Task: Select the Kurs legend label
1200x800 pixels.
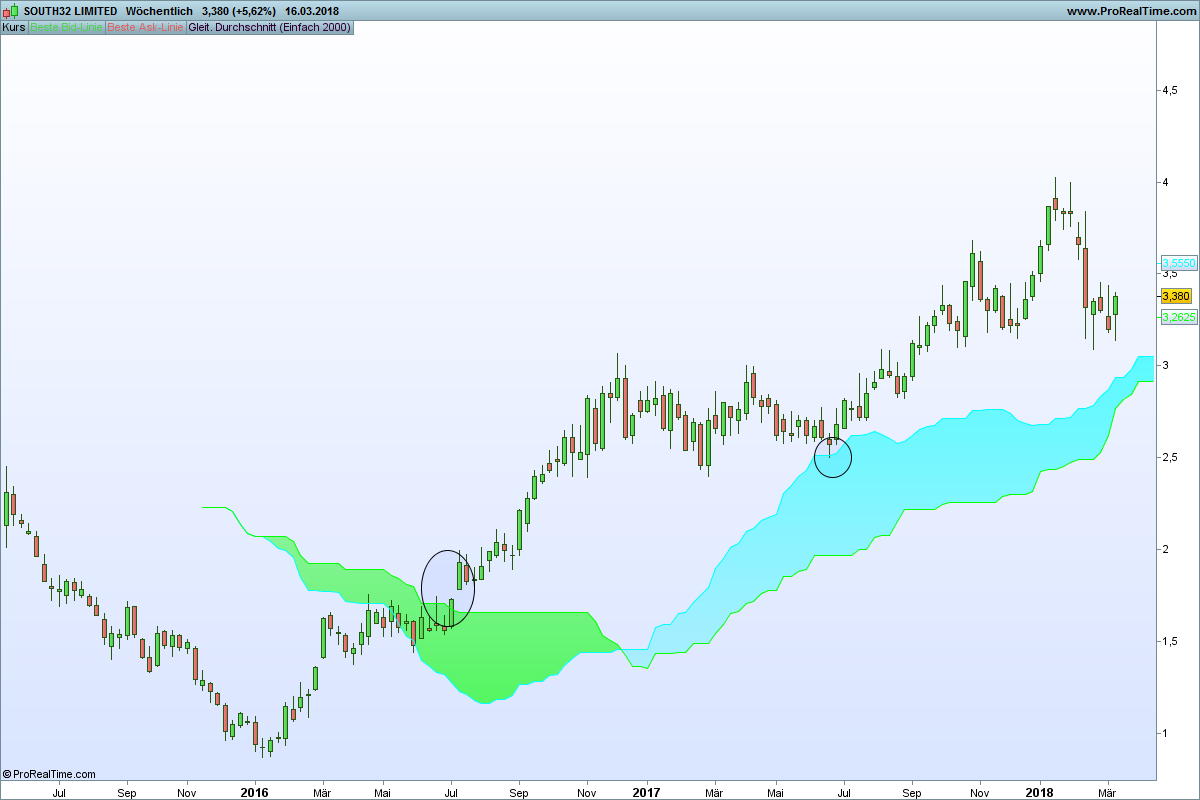Action: tap(14, 28)
